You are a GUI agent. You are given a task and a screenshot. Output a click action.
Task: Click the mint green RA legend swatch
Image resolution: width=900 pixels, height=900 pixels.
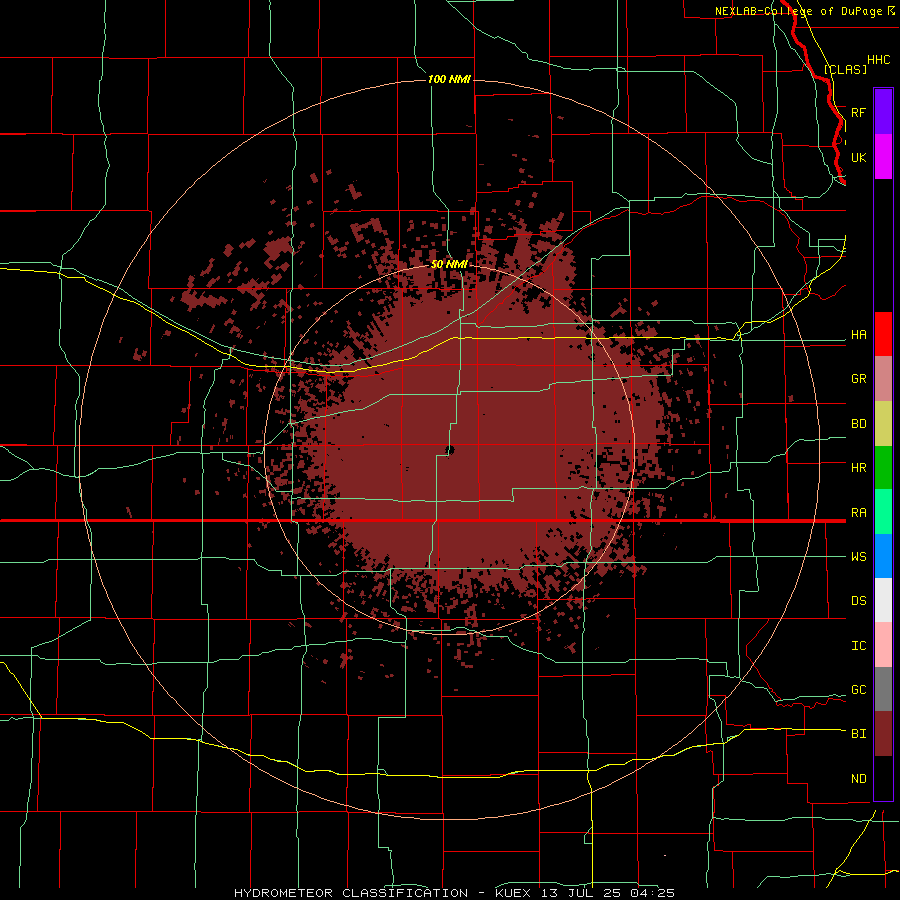(883, 512)
